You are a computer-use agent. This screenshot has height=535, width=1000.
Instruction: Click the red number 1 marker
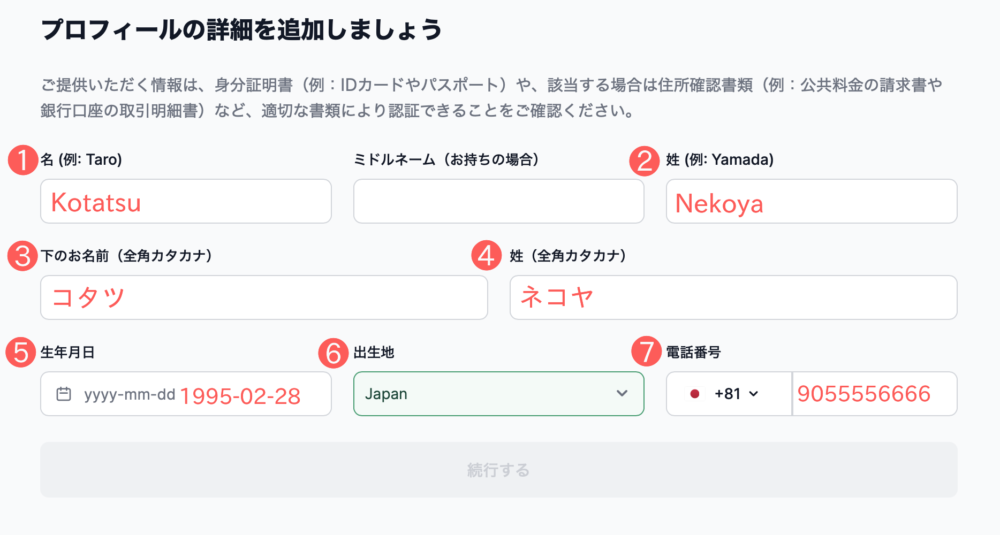pos(23,159)
